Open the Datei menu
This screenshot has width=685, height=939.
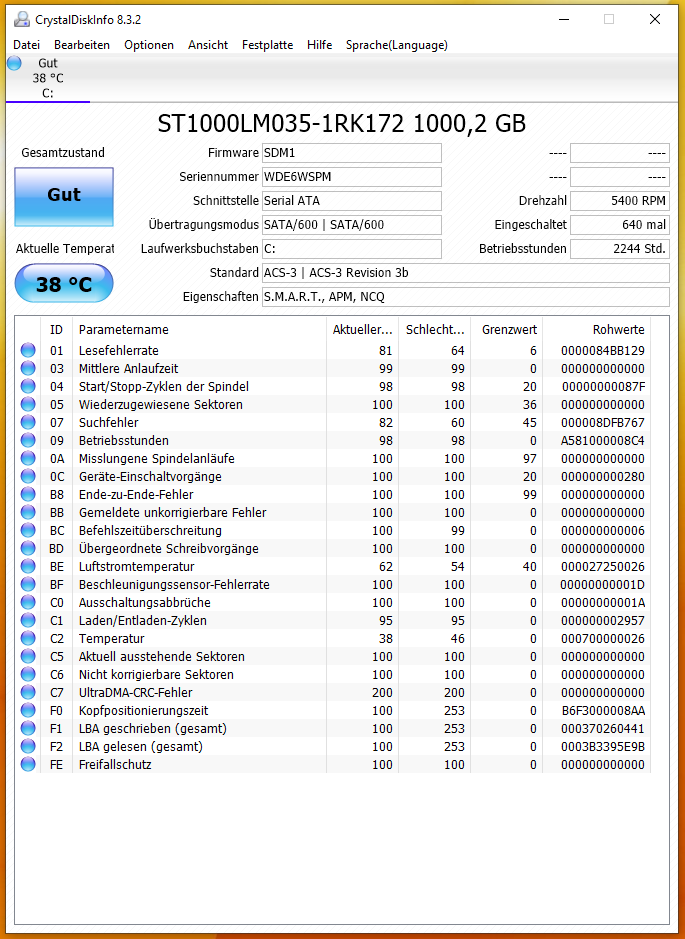26,45
